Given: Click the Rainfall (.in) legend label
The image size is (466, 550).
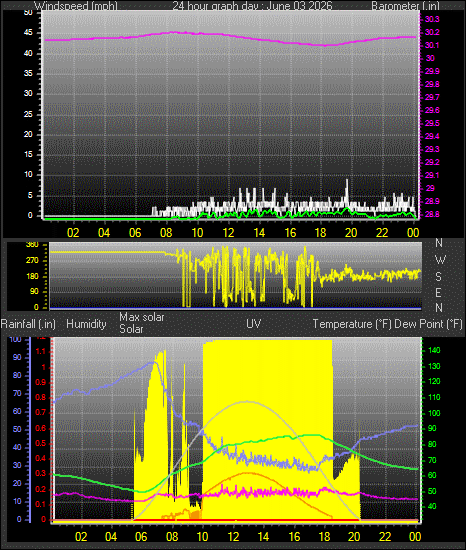Looking at the screenshot, I should pyautogui.click(x=28, y=324).
